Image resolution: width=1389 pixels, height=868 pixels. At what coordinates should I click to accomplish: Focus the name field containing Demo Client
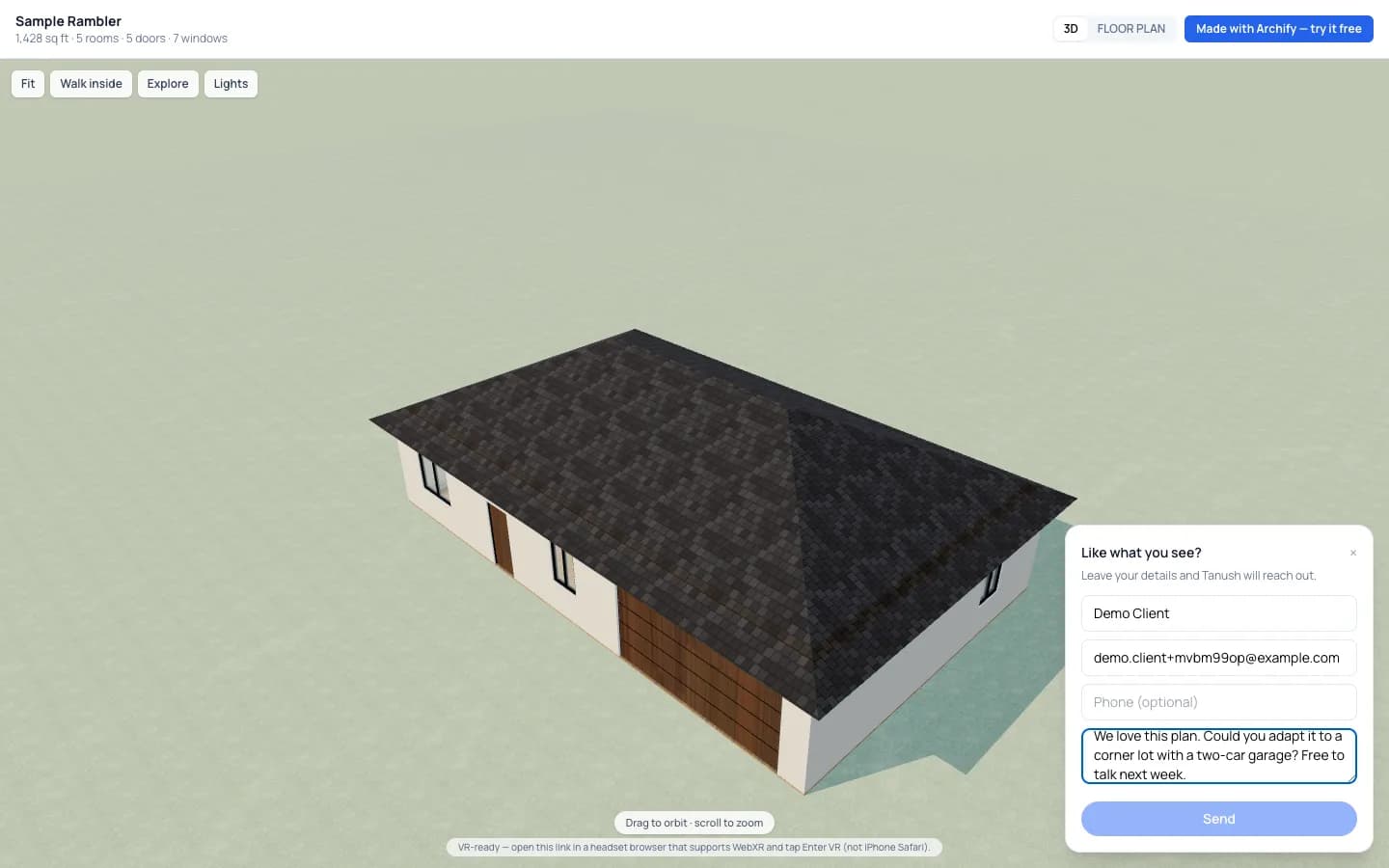pyautogui.click(x=1218, y=613)
